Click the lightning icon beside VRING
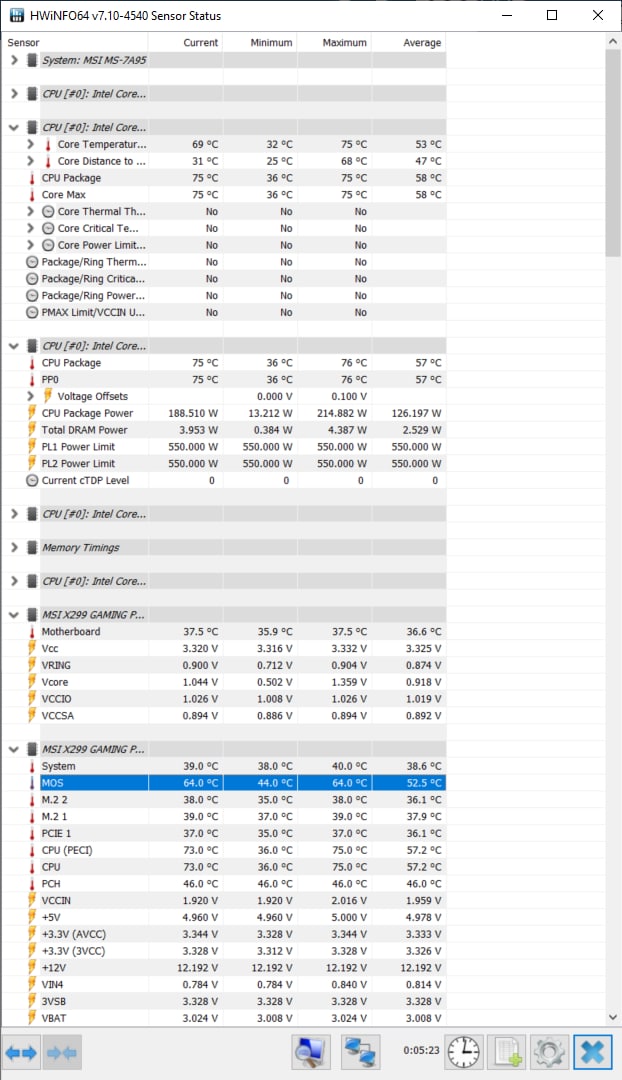Image resolution: width=622 pixels, height=1080 pixels. tap(32, 665)
